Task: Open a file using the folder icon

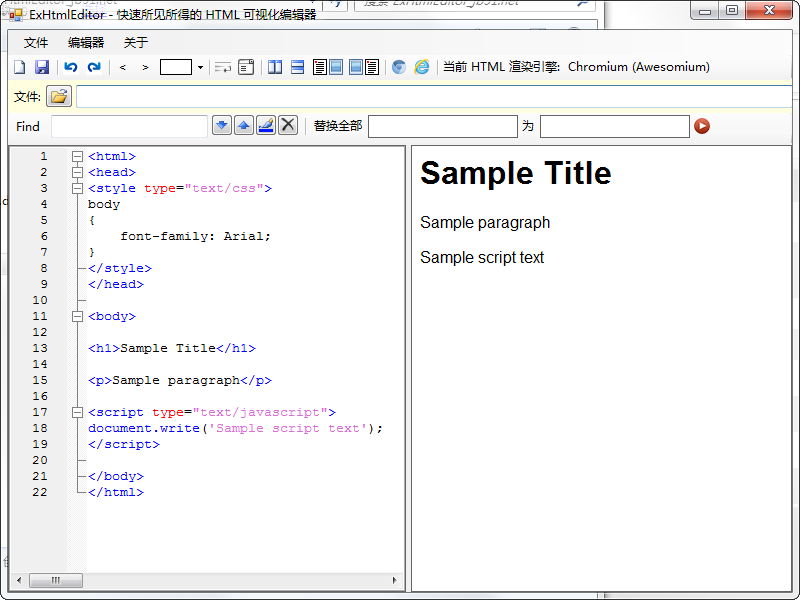Action: pyautogui.click(x=59, y=97)
